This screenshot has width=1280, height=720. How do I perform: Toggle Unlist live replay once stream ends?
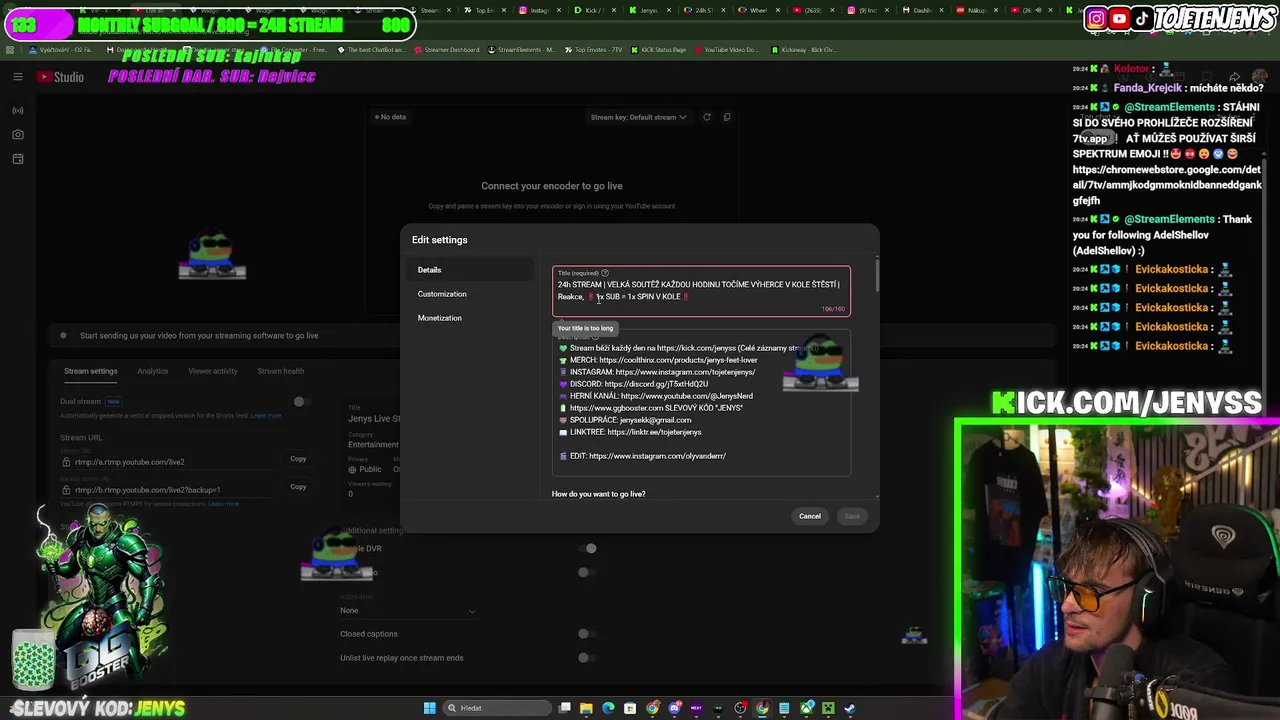coord(587,658)
